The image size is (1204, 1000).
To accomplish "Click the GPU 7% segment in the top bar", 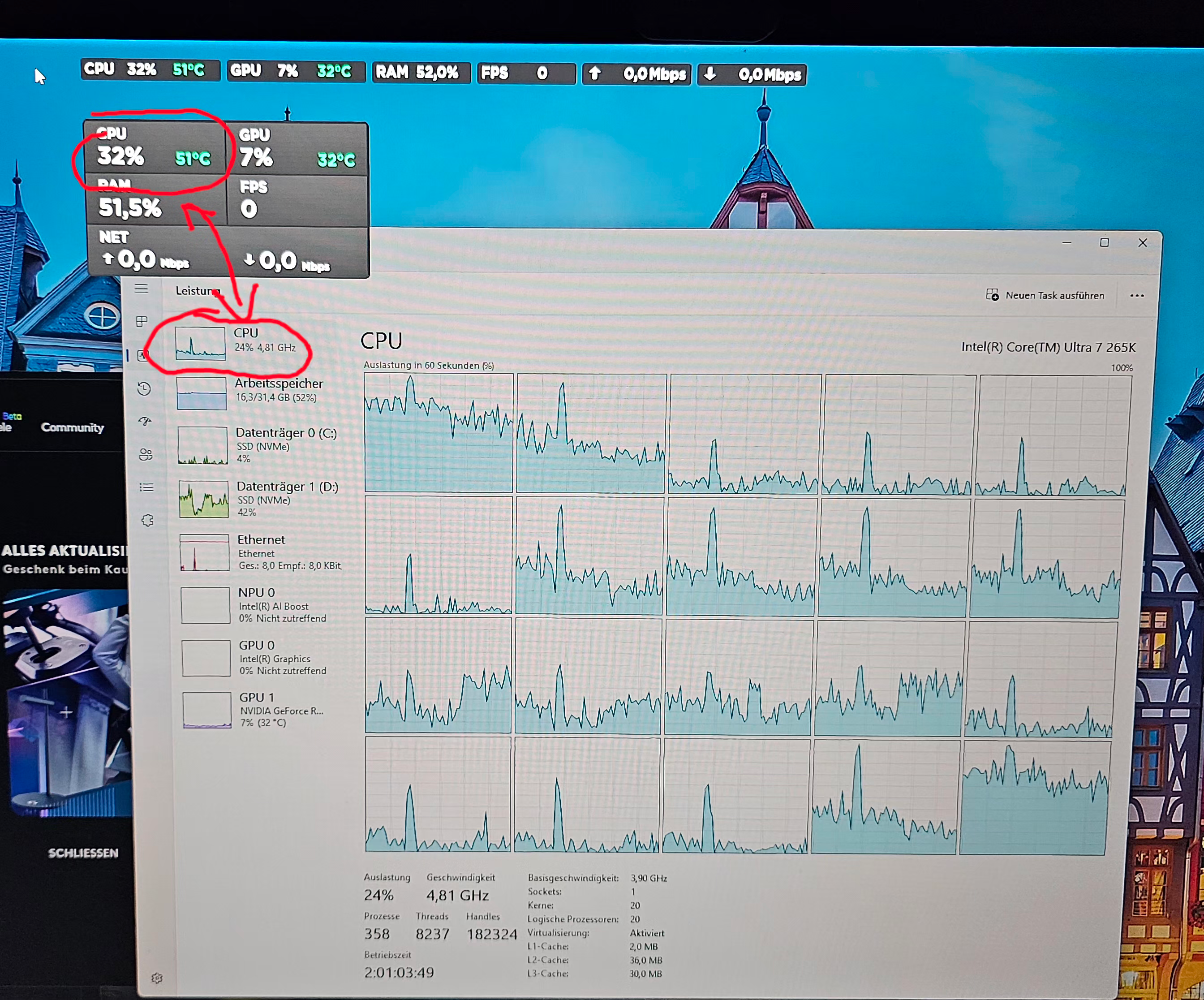I will coord(296,71).
